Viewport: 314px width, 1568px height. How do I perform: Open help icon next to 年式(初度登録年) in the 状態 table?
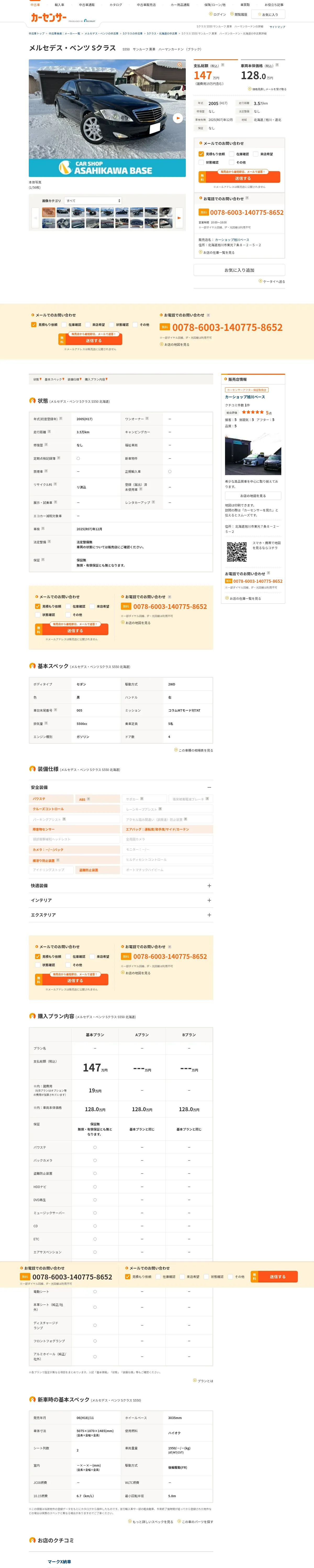61,418
